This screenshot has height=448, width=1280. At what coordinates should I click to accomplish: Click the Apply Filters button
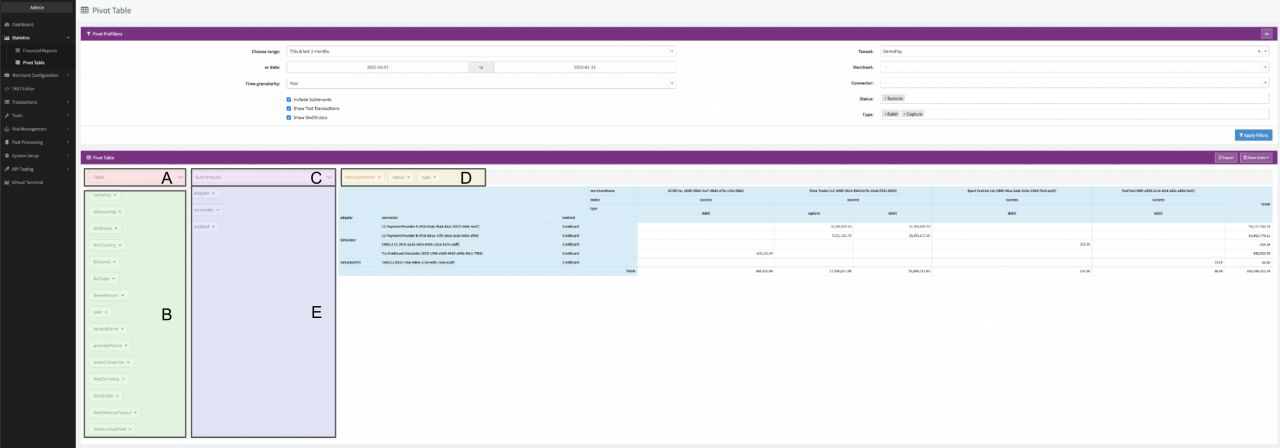(x=1253, y=135)
